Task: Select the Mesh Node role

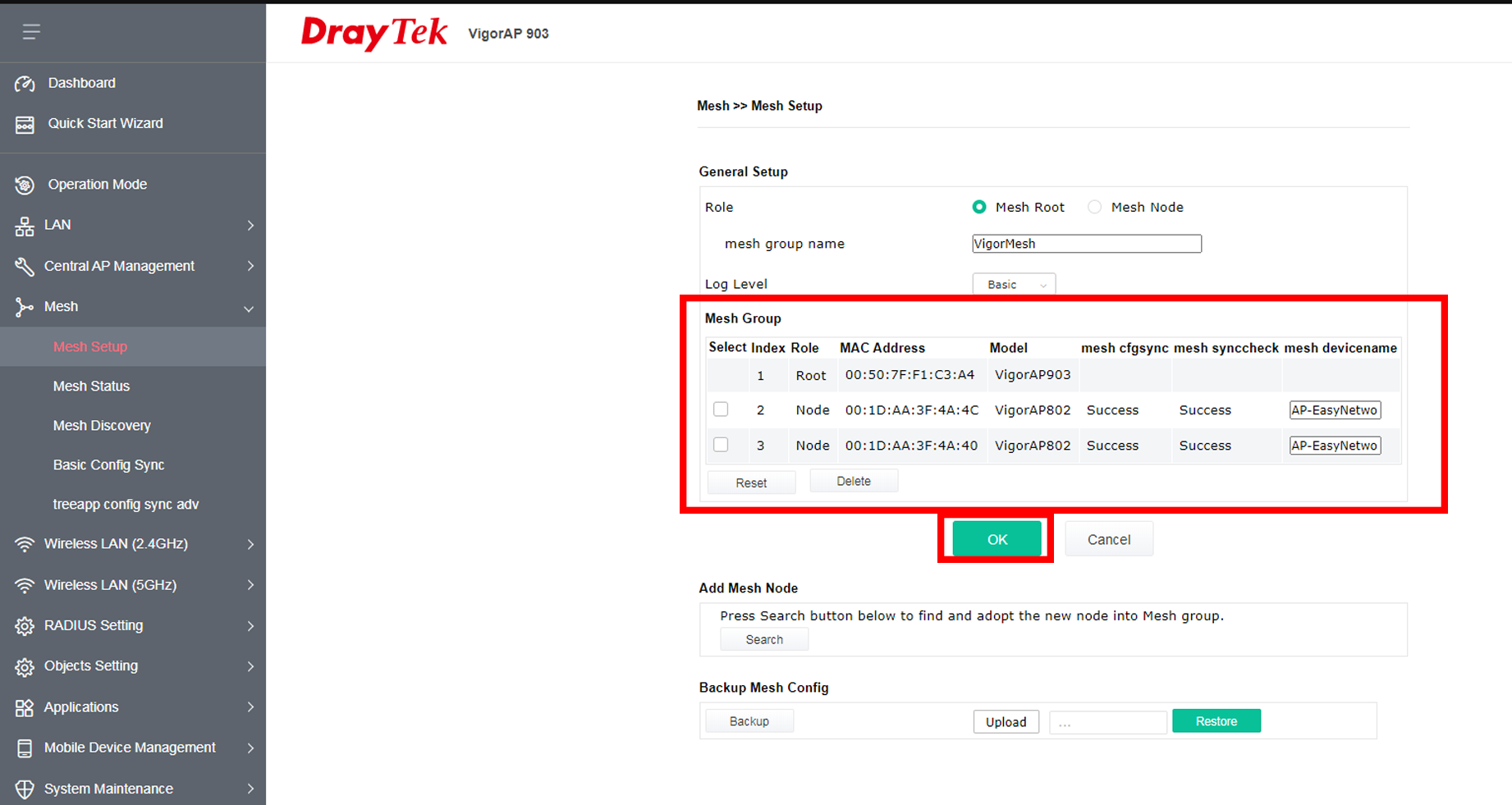Action: 1094,207
